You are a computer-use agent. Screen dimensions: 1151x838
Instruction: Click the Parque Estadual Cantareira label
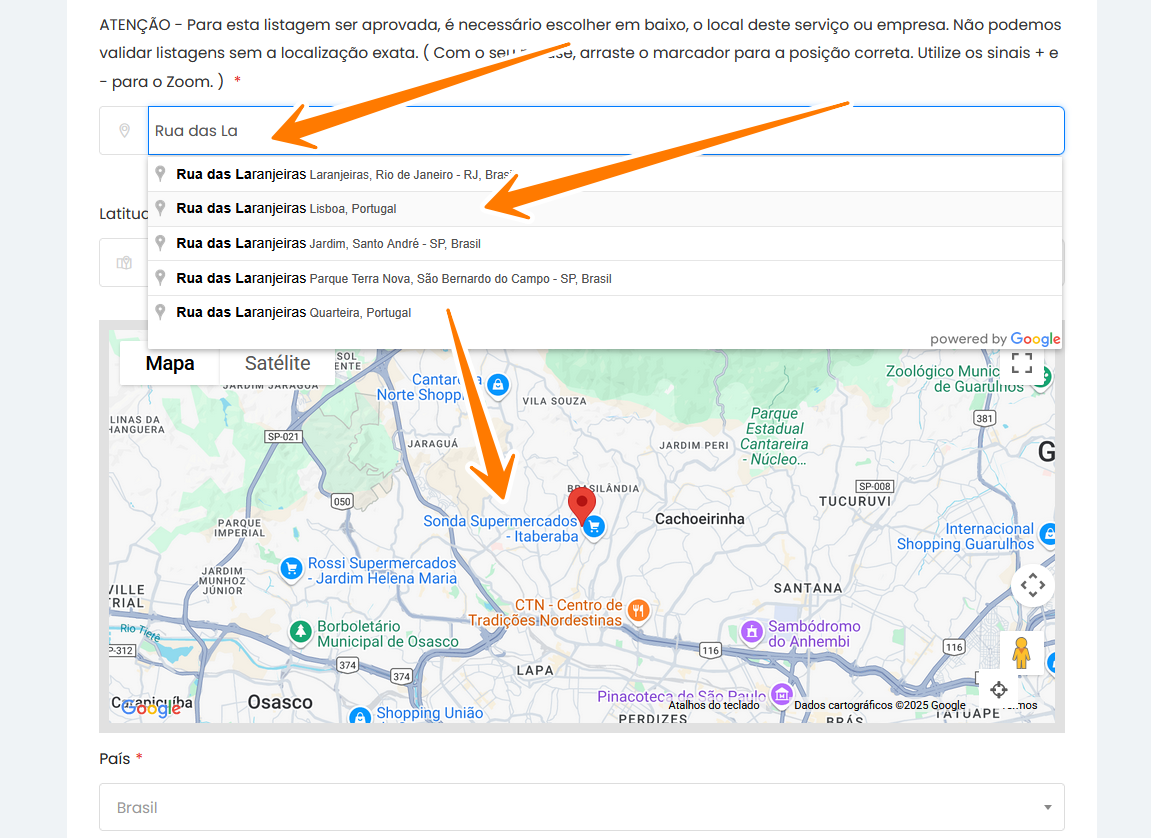point(774,437)
